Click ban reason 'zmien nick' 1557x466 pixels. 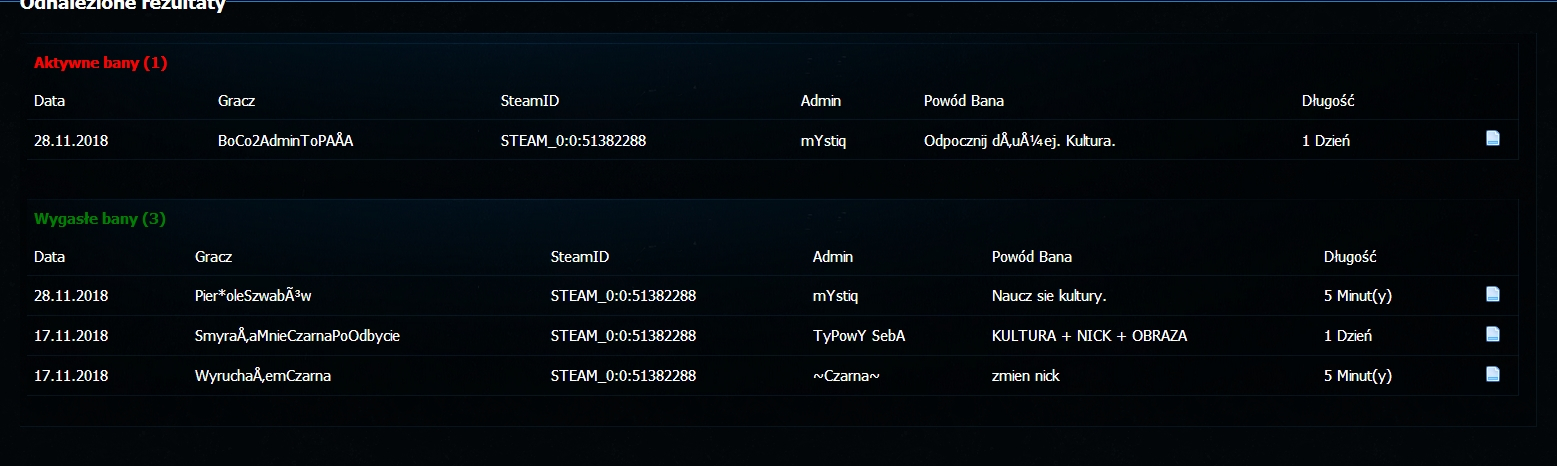coord(1026,376)
